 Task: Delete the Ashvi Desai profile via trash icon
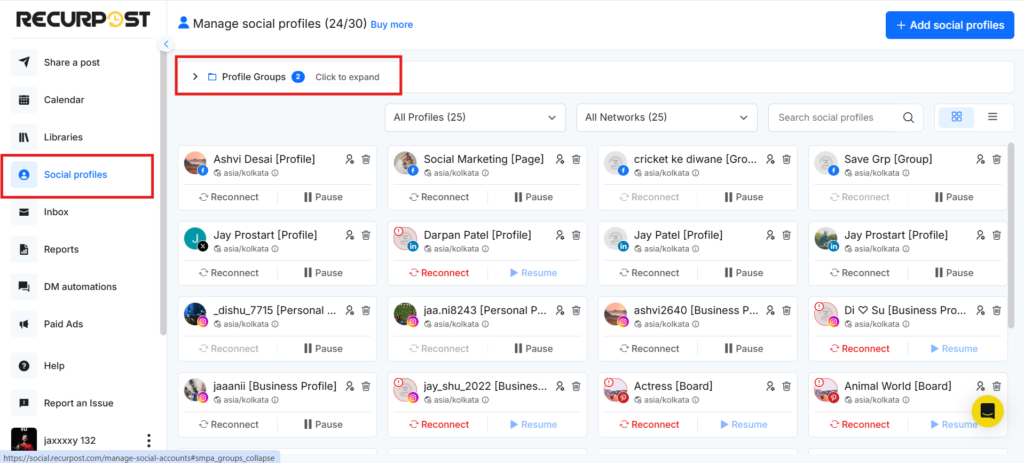click(x=366, y=159)
